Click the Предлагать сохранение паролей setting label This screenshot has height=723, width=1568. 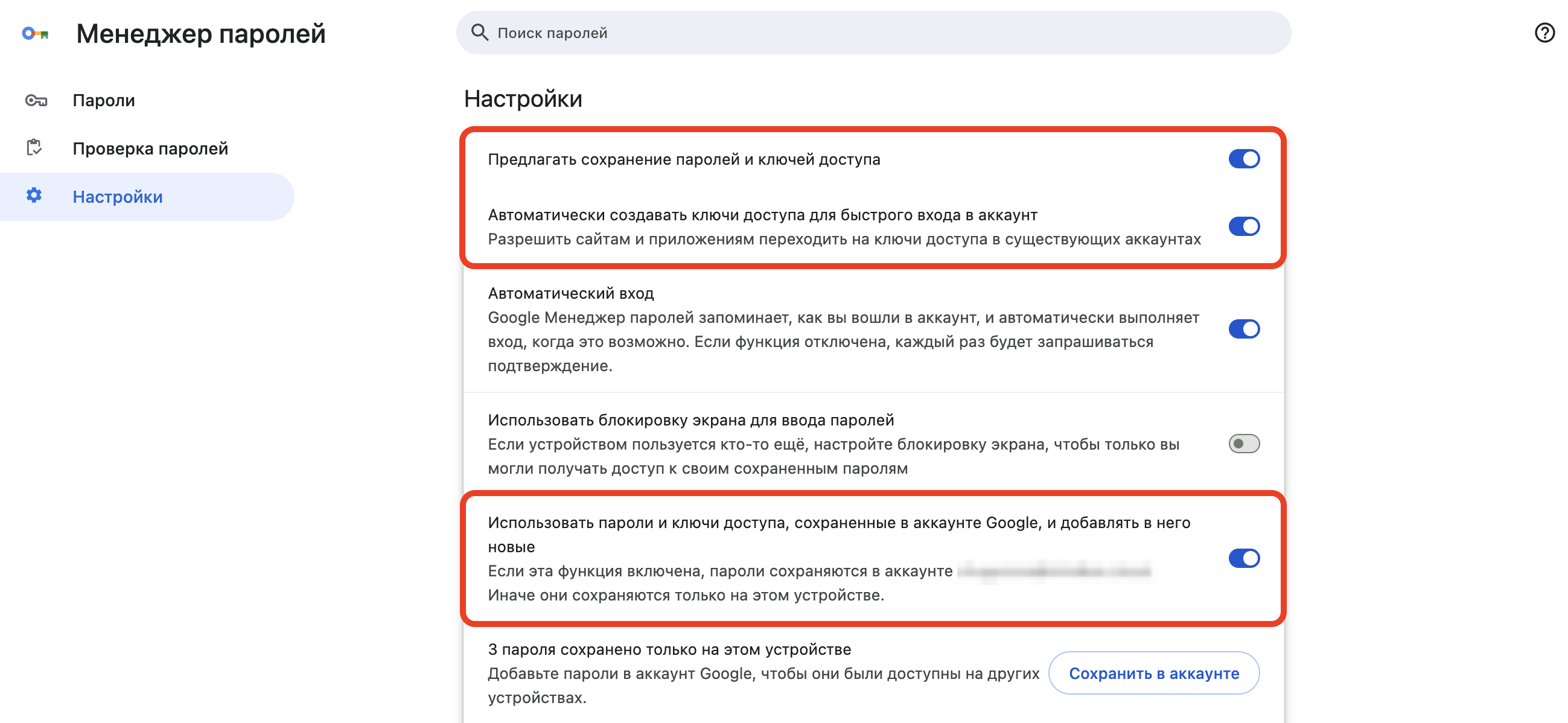point(686,159)
